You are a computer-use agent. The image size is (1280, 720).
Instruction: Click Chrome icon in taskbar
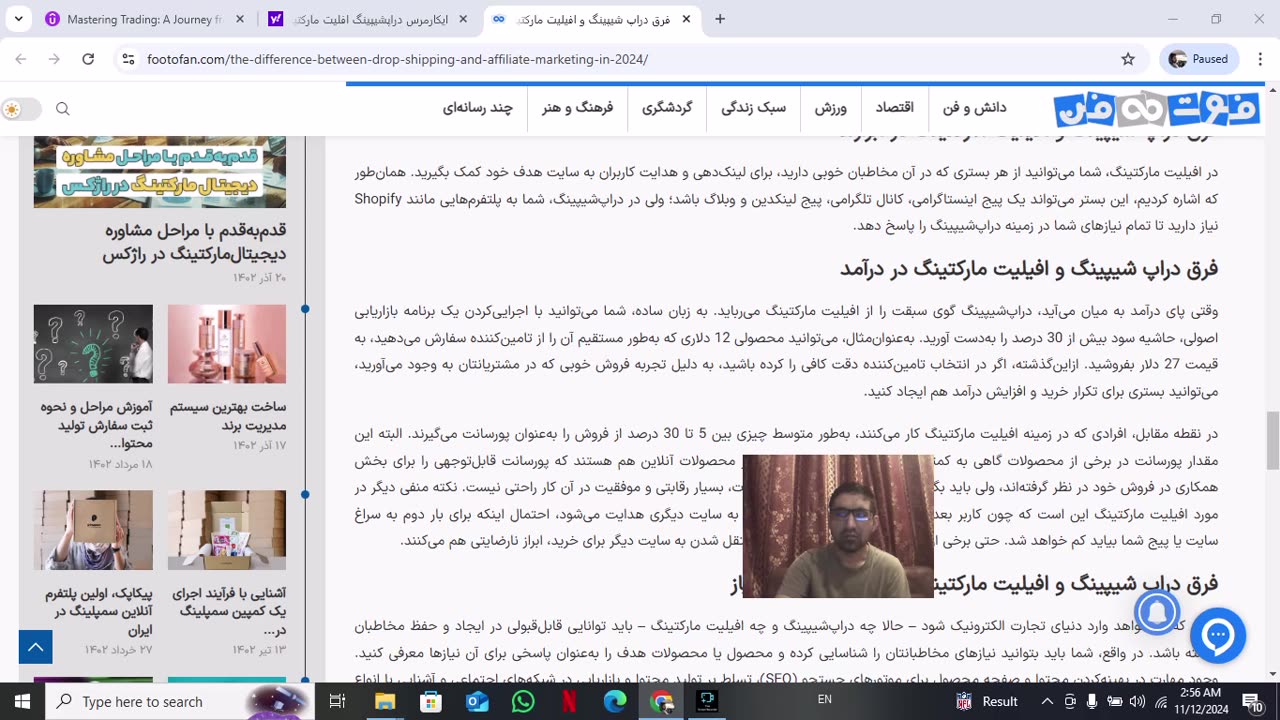661,701
